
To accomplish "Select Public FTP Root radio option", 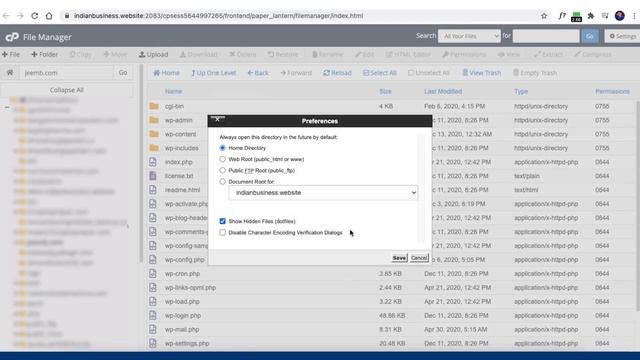I will (222, 170).
